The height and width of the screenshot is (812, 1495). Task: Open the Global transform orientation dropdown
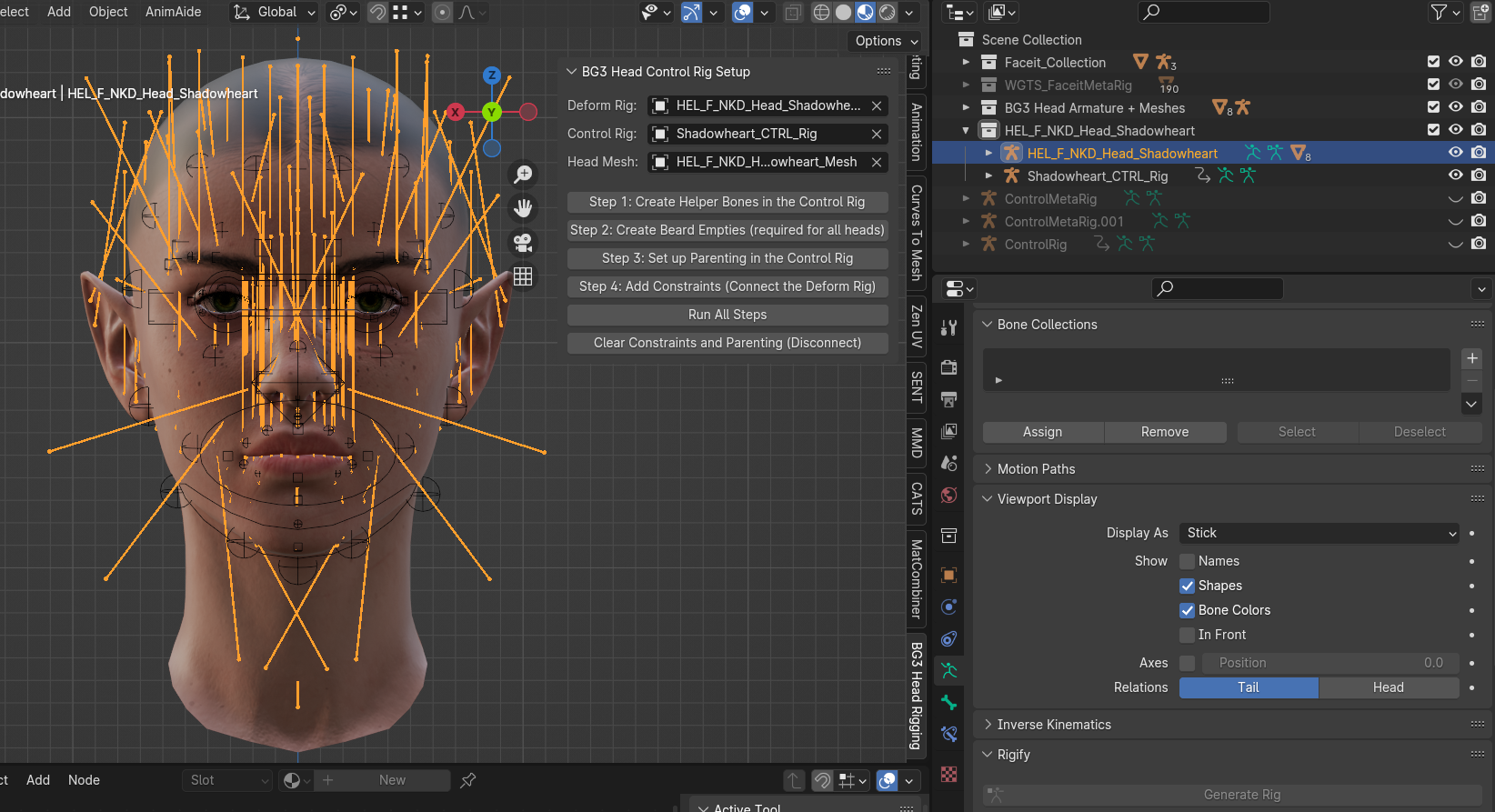pyautogui.click(x=276, y=12)
